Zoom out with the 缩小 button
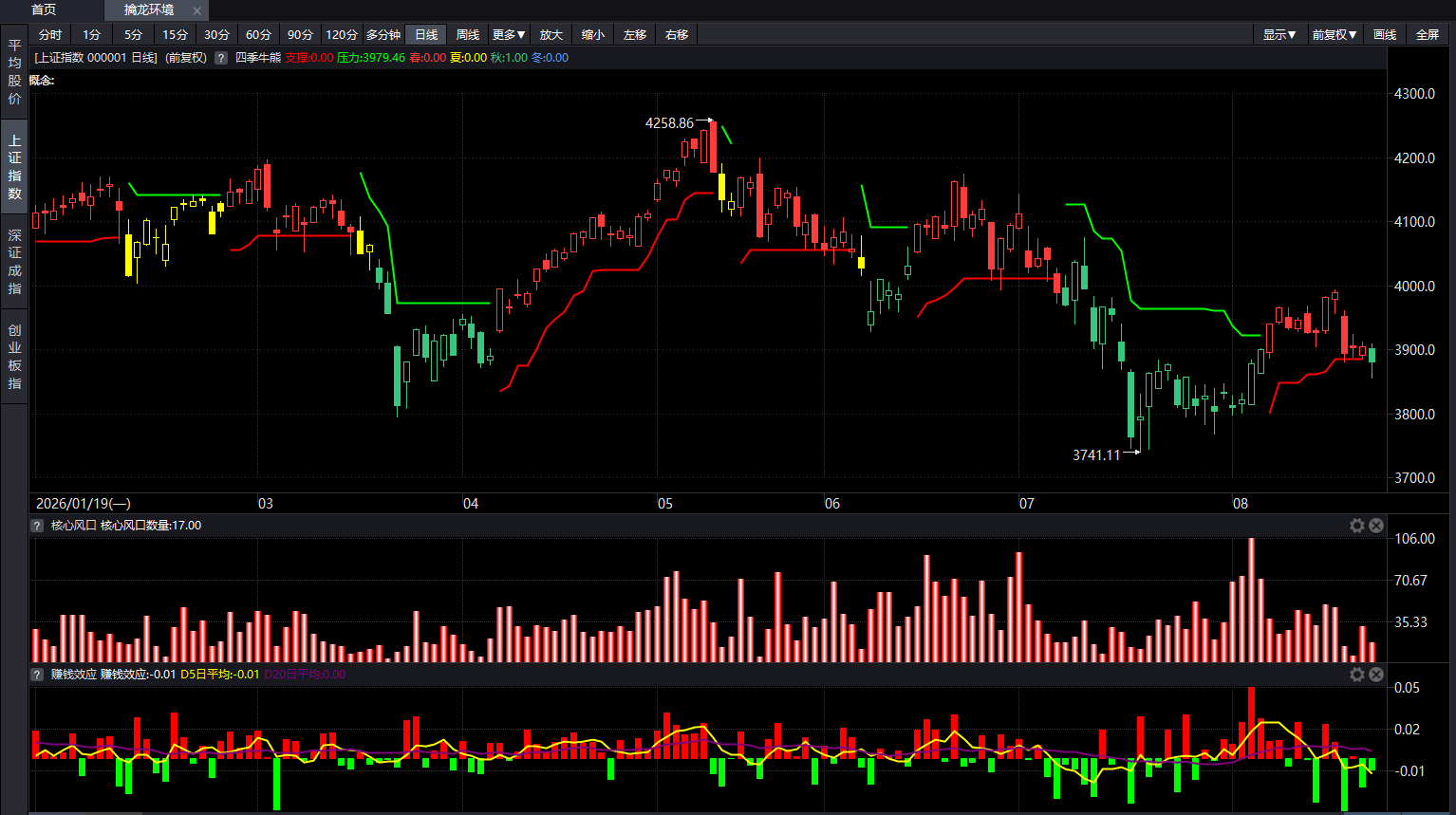 (593, 35)
